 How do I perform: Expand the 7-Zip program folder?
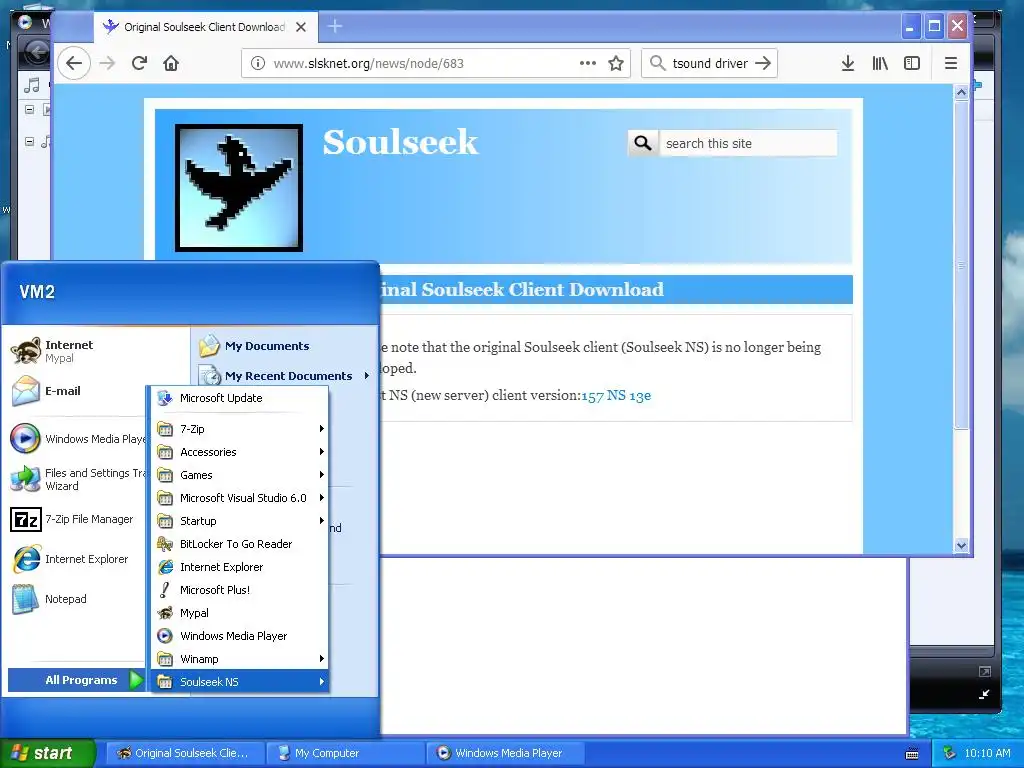(x=240, y=429)
